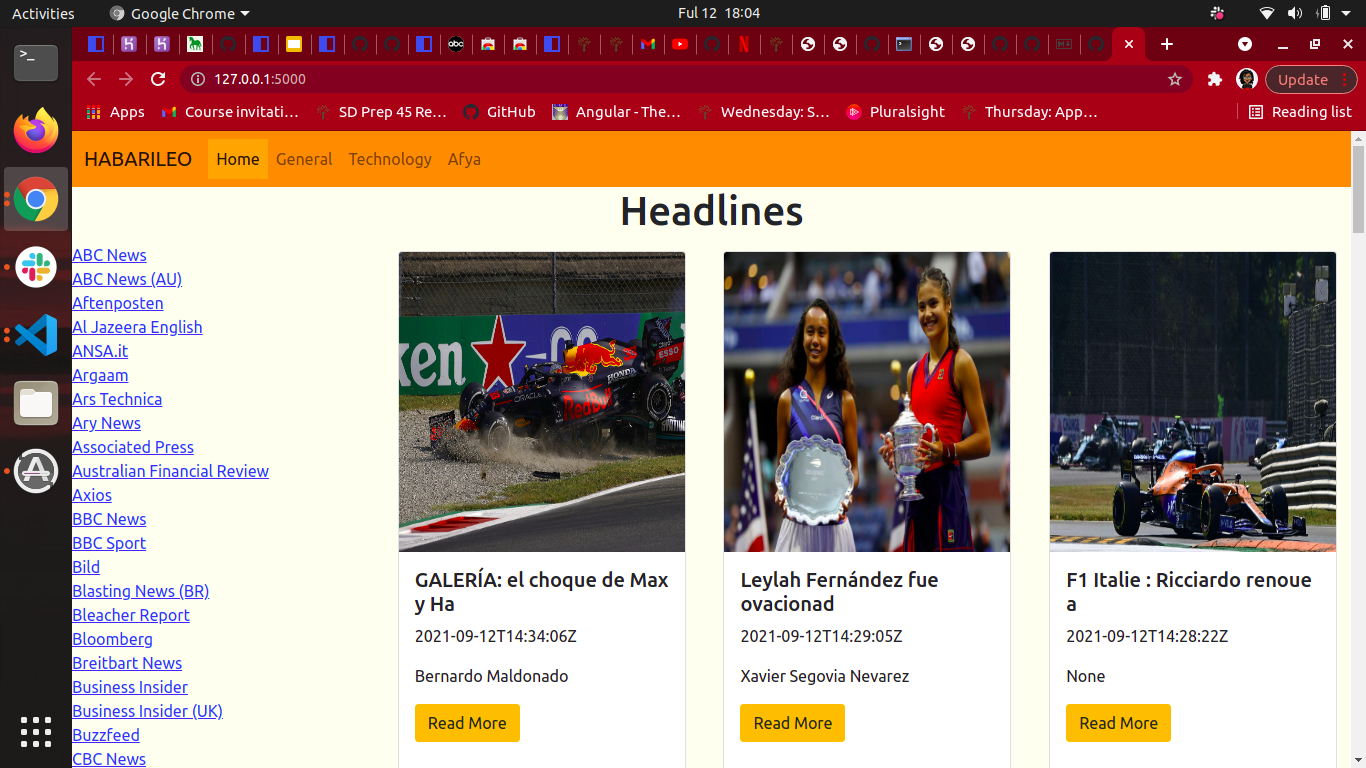Screen dimensions: 1366x768
Task: Open the ANSA.it source link
Action: click(x=100, y=351)
